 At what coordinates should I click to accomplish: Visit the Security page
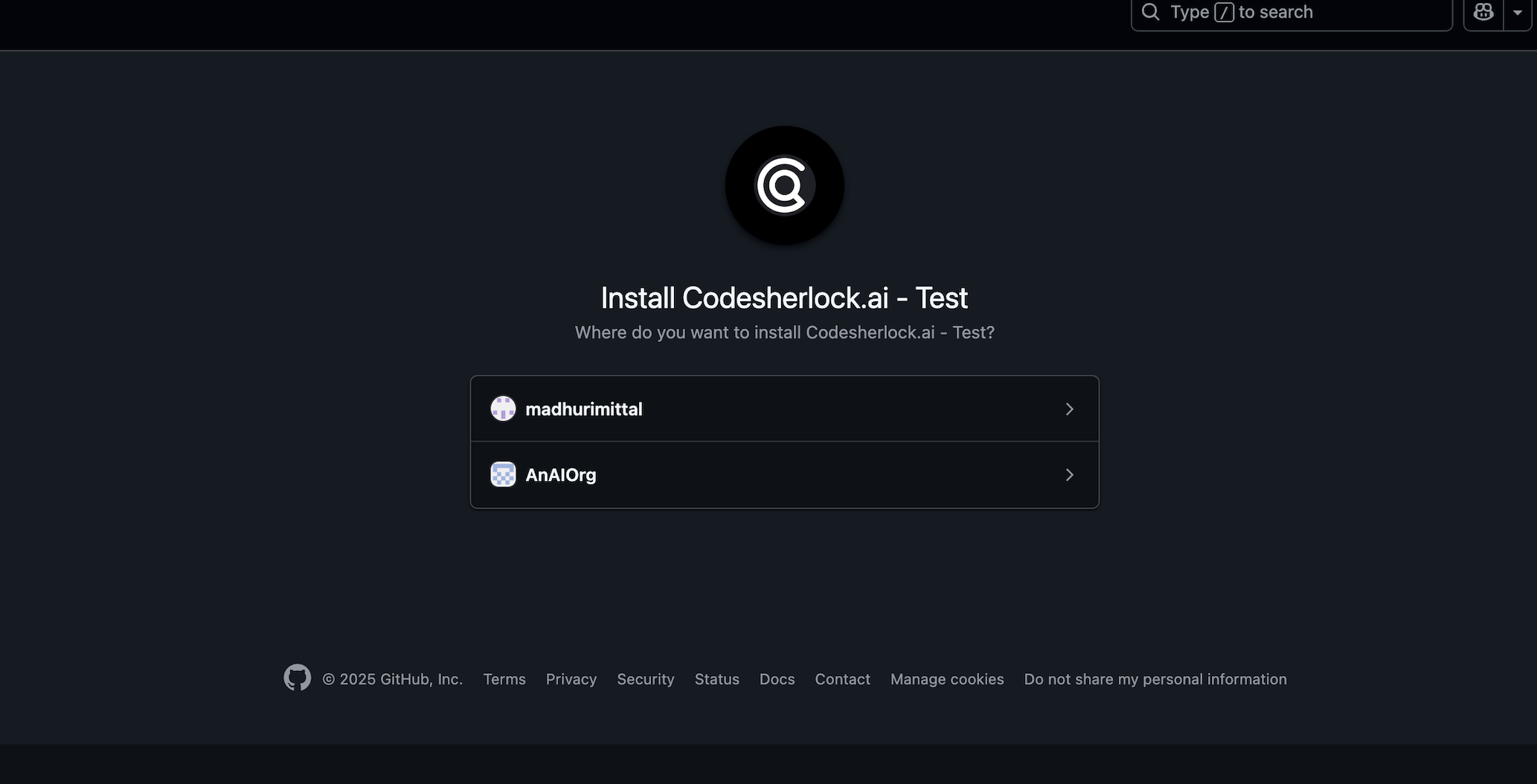tap(645, 678)
